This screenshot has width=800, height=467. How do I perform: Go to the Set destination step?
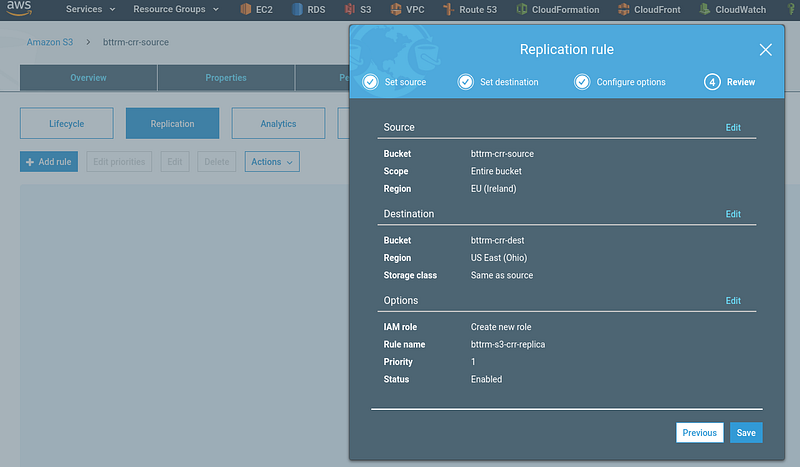pos(498,82)
